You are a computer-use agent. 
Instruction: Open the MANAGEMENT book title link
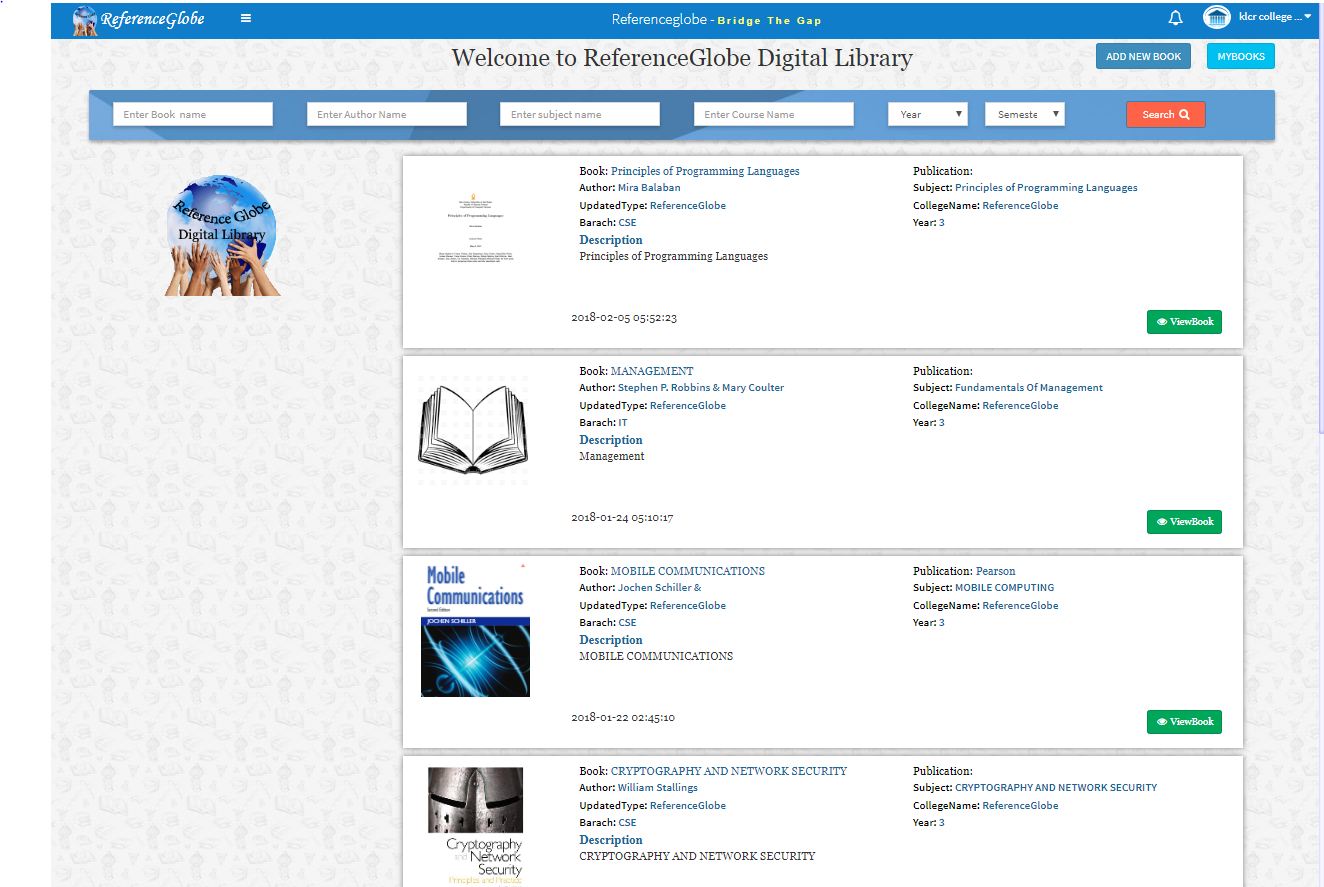(x=652, y=371)
